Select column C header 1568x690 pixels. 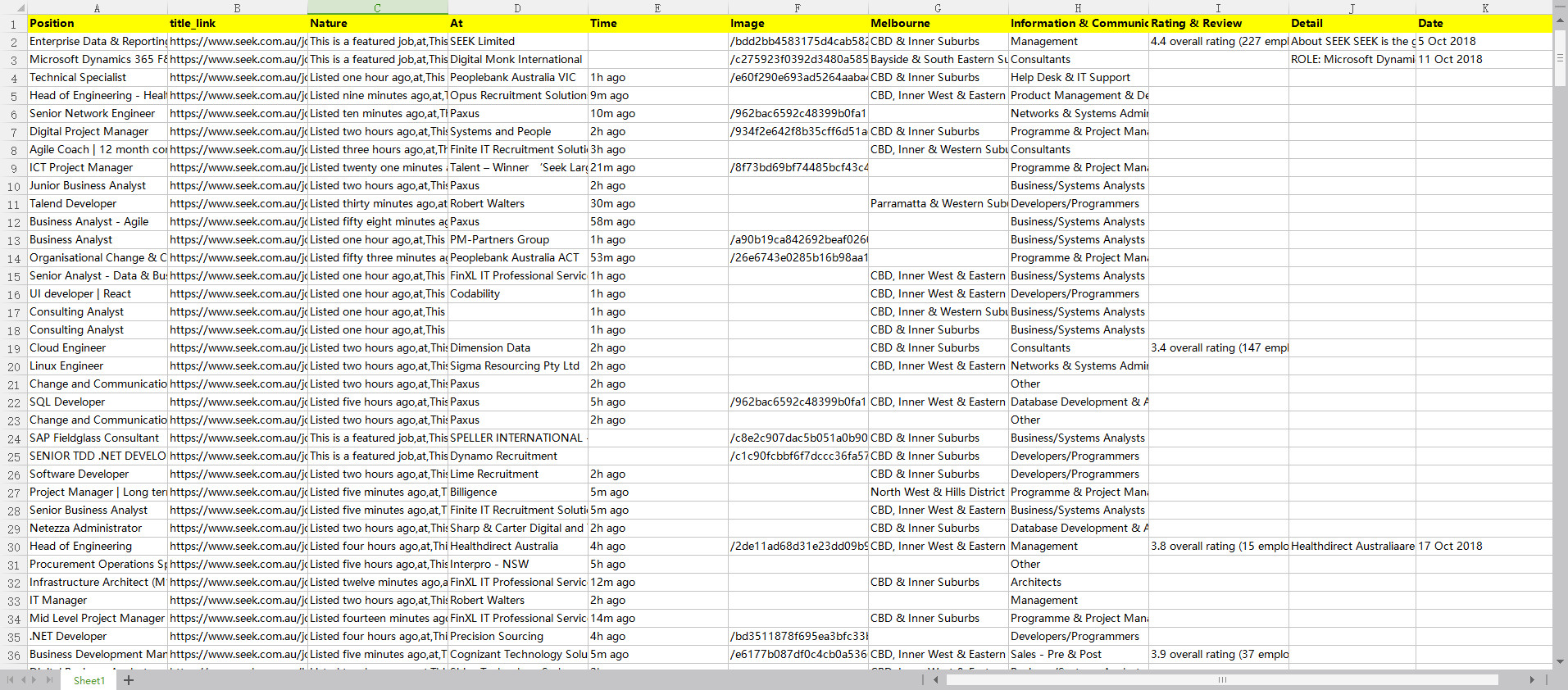pos(377,8)
